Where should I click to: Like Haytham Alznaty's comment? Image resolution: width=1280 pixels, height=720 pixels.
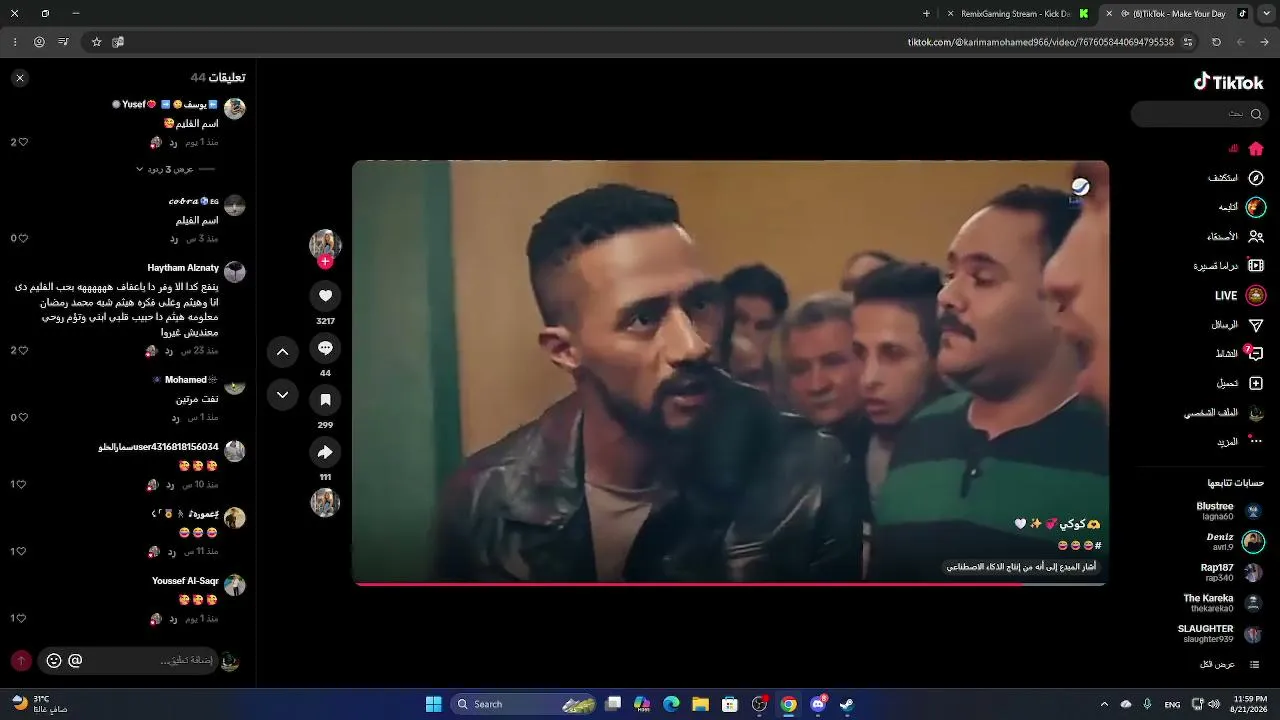point(23,351)
